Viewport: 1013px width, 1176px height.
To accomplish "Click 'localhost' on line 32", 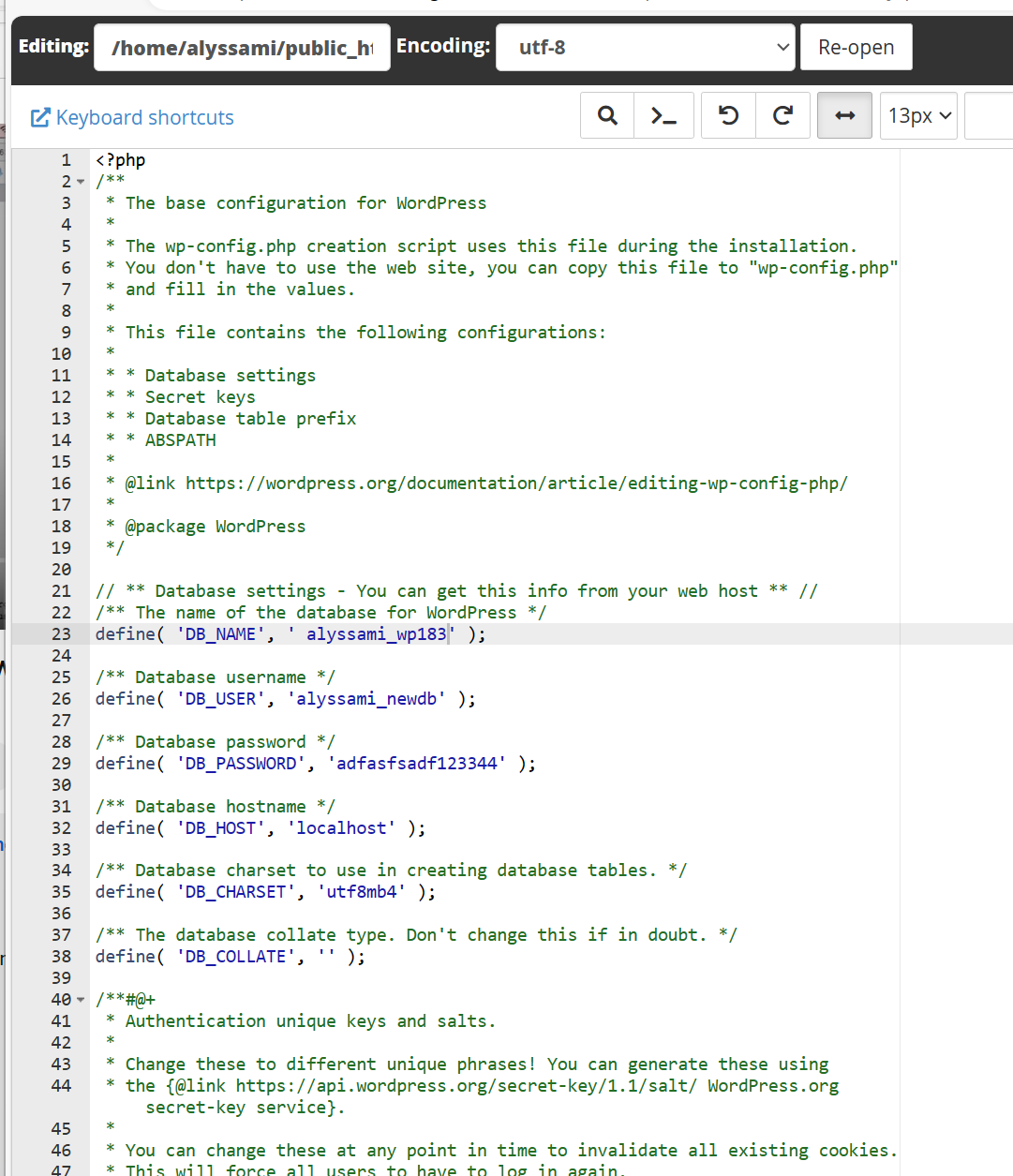I will coord(341,828).
